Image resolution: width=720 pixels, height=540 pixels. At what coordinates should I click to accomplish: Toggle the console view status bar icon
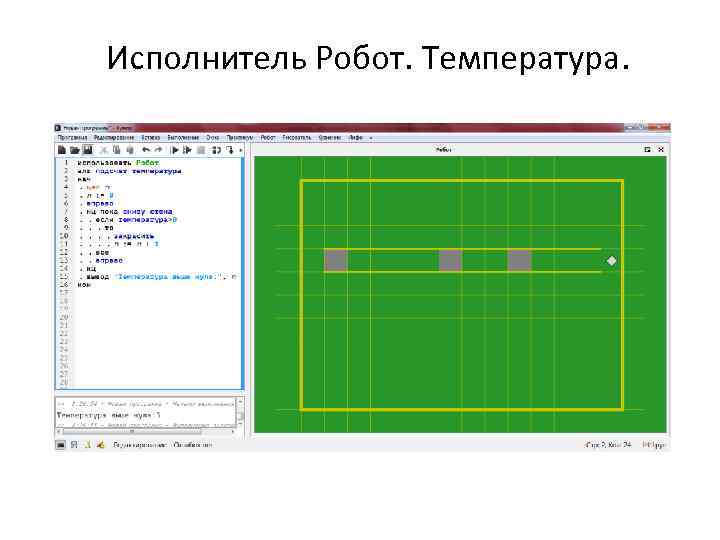point(61,444)
